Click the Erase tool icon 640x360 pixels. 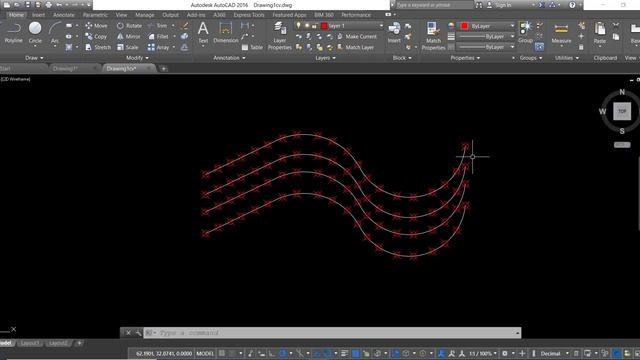pyautogui.click(x=184, y=26)
